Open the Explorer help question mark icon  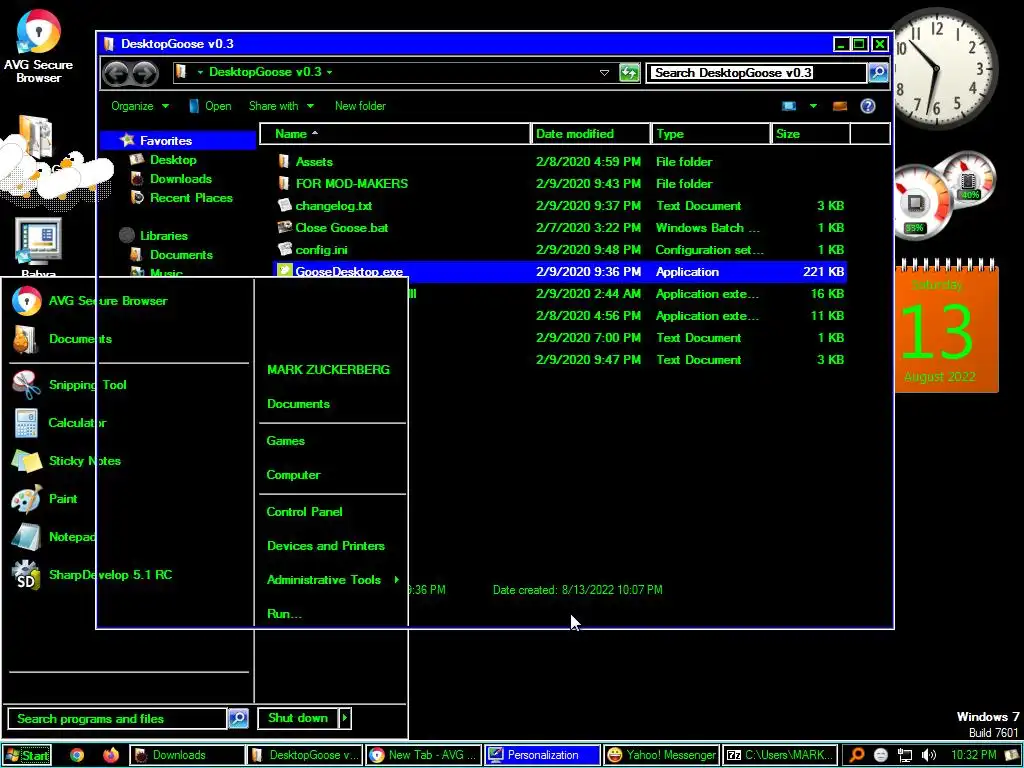(867, 106)
